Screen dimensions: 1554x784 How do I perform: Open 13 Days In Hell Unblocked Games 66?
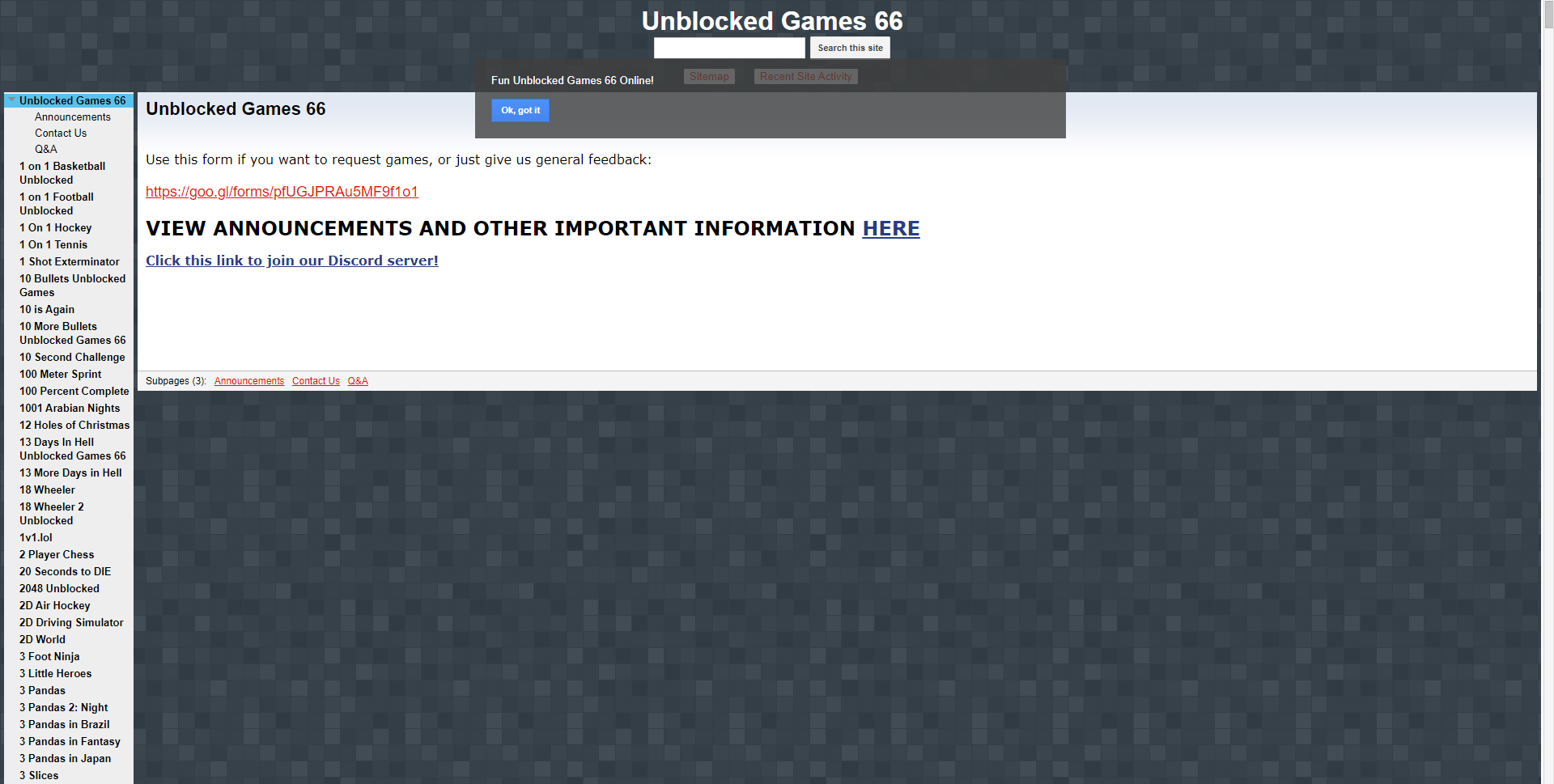click(x=73, y=449)
